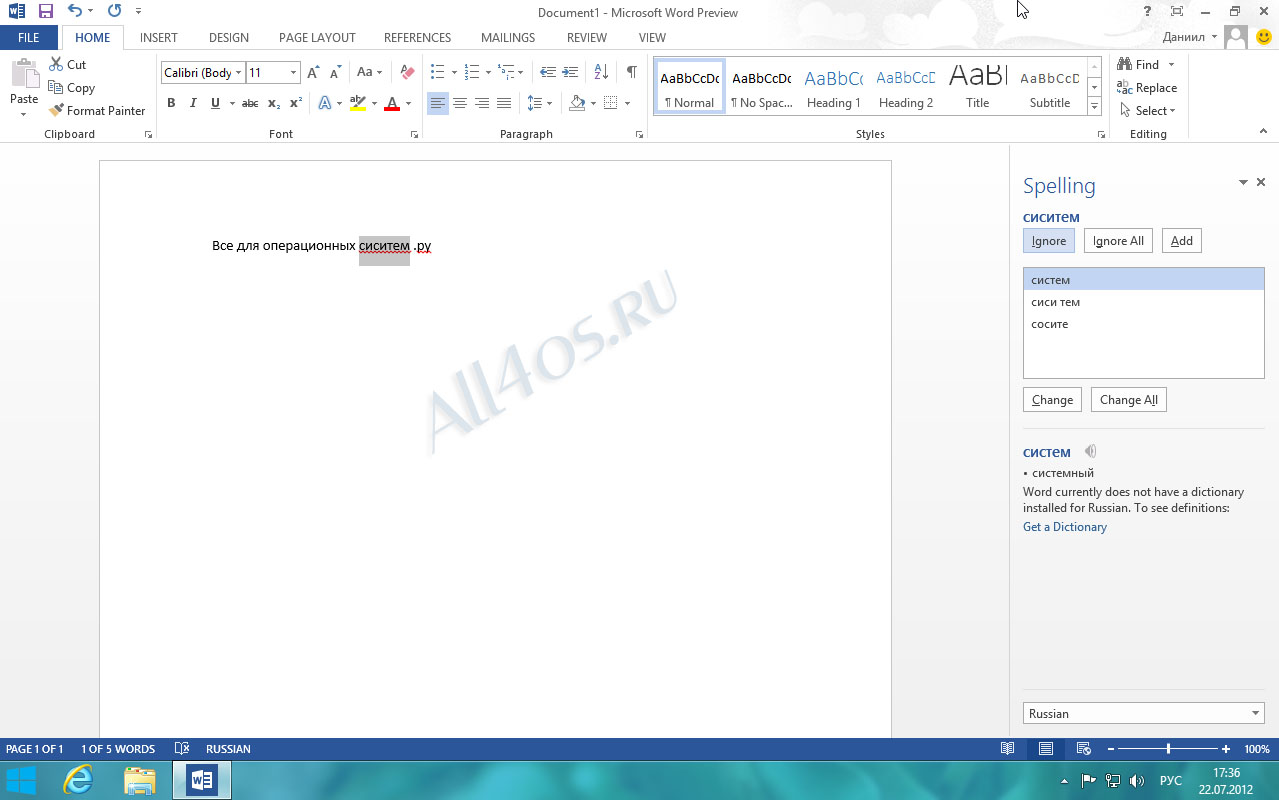The image size is (1279, 800).
Task: Sort the selected text
Action: click(x=601, y=72)
